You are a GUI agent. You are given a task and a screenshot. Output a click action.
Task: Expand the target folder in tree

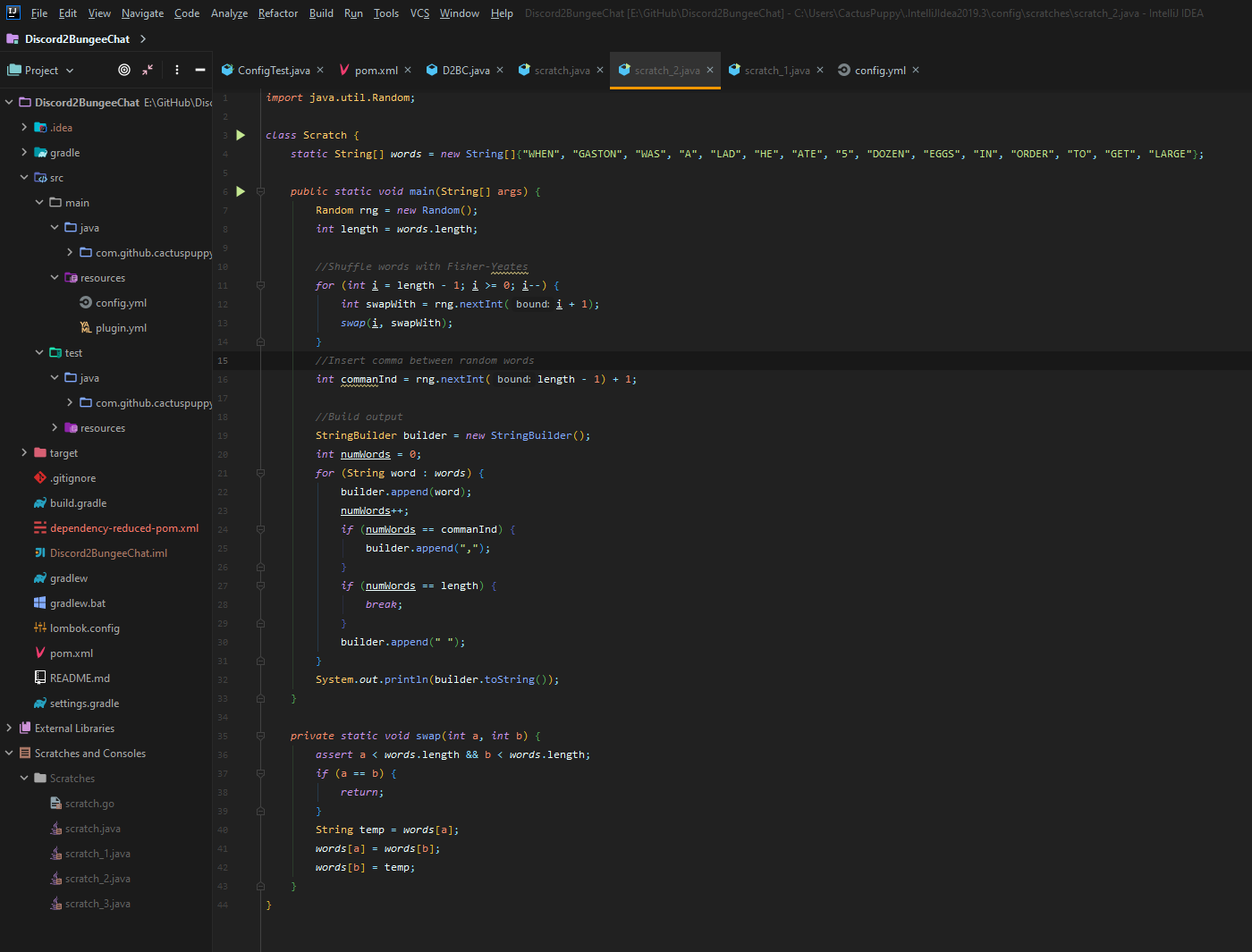click(24, 453)
